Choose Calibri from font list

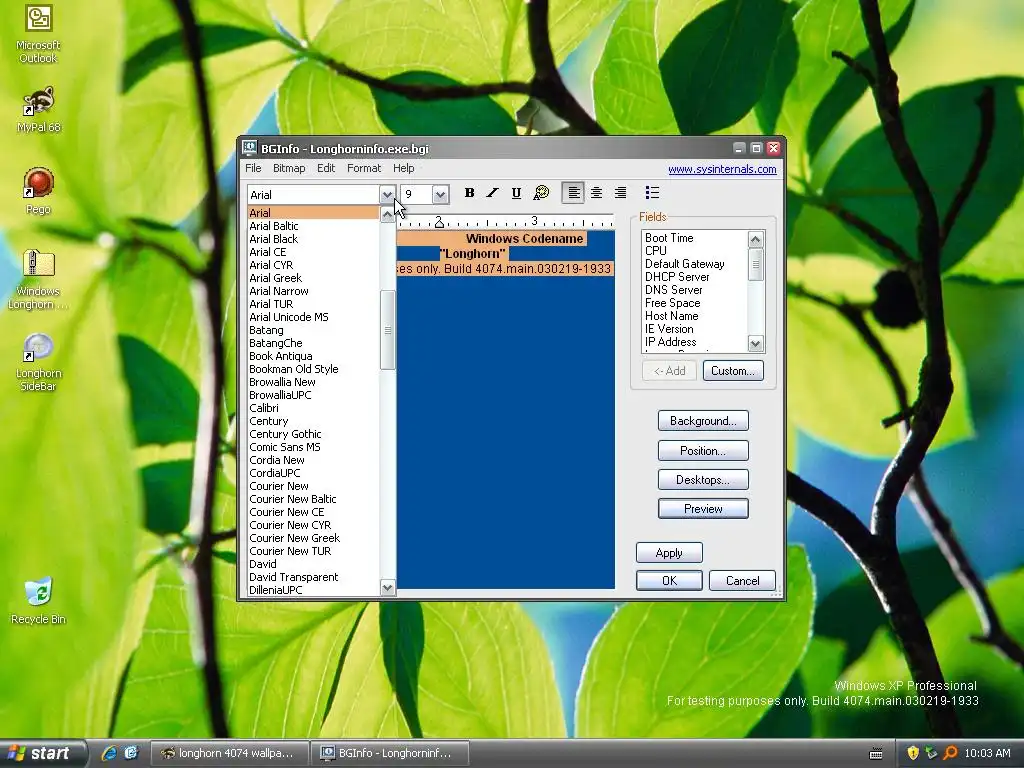pos(313,408)
